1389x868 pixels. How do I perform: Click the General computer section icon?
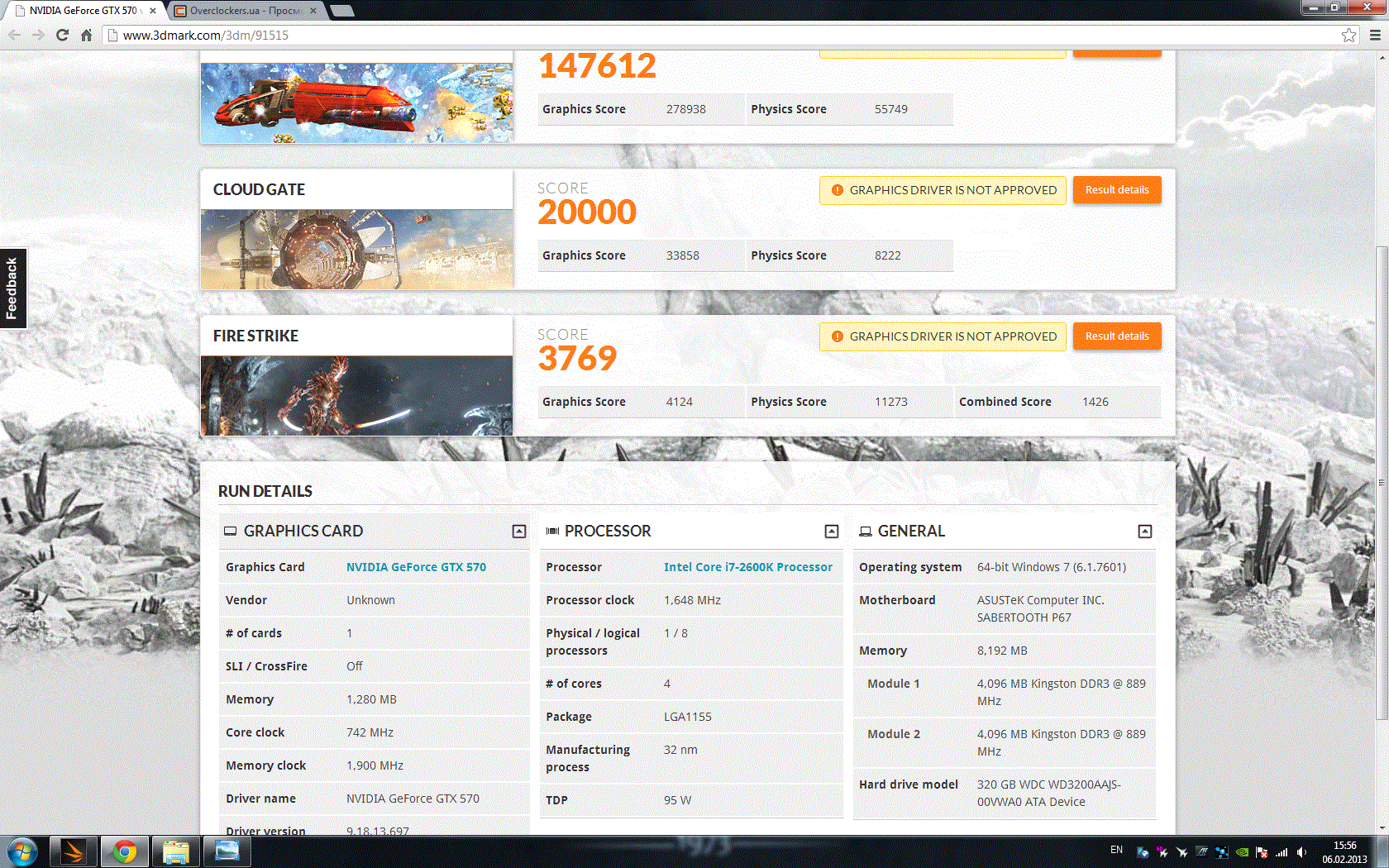pos(866,531)
